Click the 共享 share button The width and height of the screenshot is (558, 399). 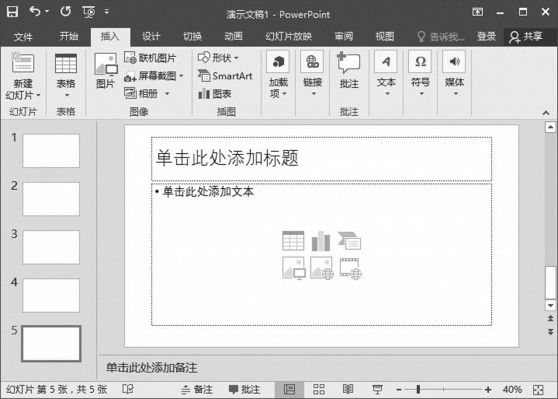[x=527, y=37]
